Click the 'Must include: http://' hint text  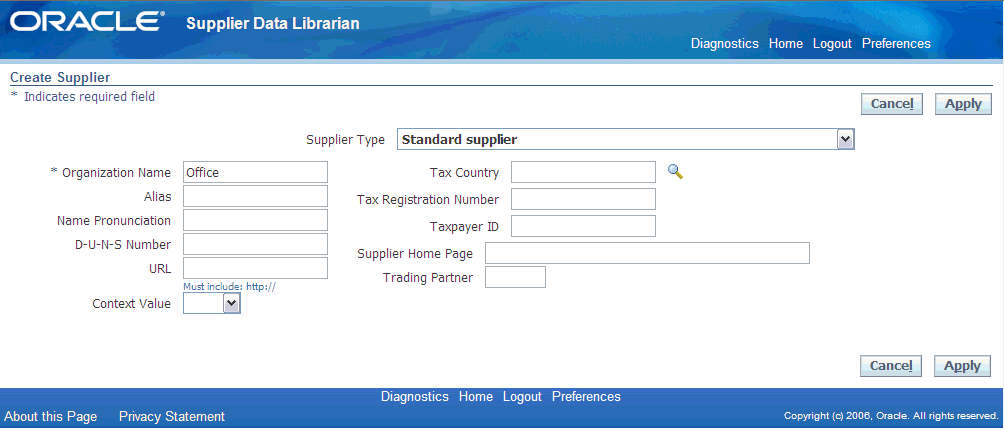point(229,287)
